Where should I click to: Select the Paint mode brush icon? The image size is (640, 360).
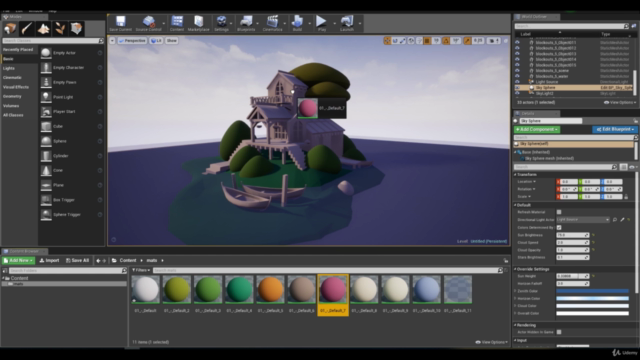click(x=27, y=29)
